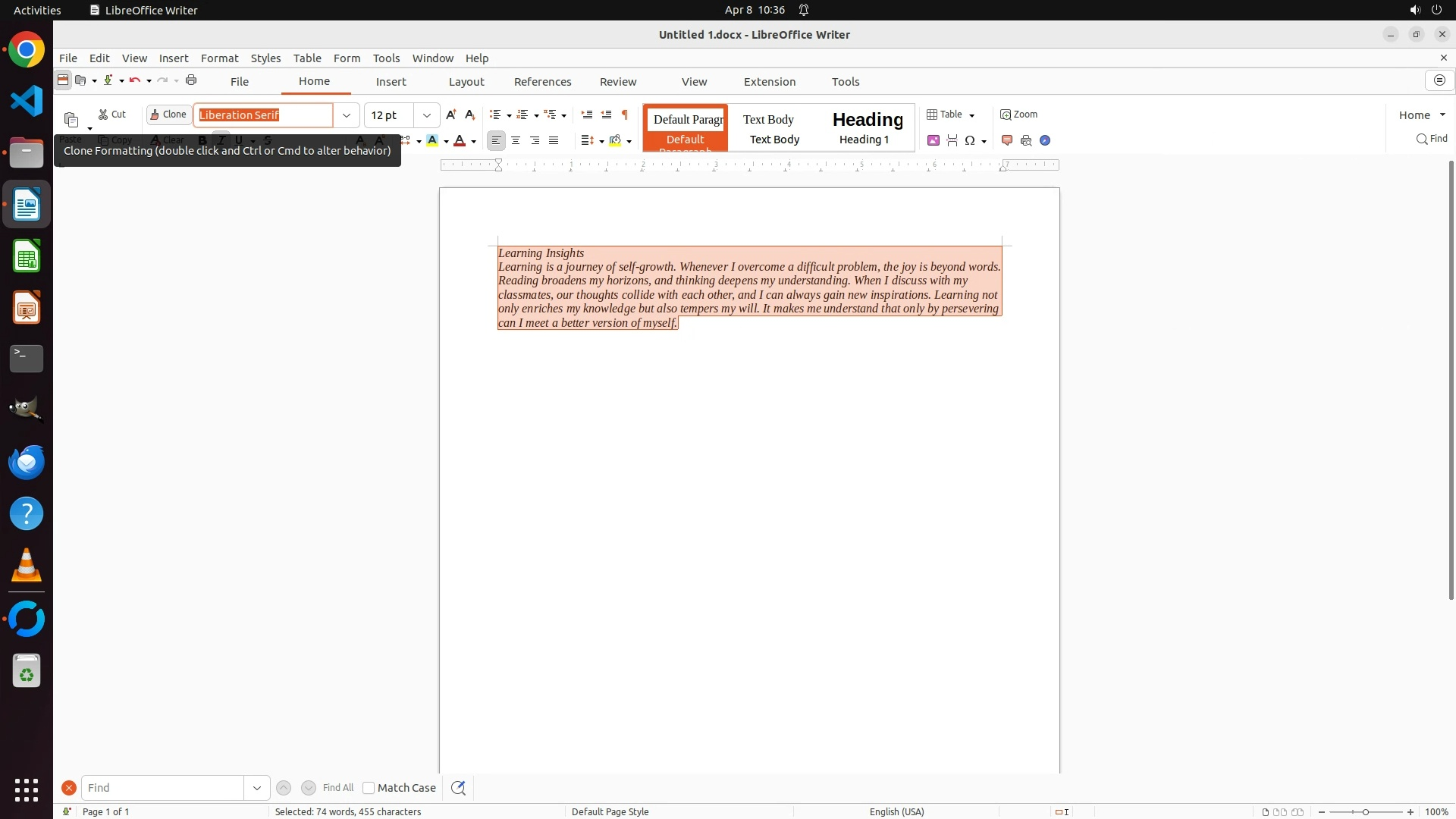Expand the Table dropdown in the ribbon
The width and height of the screenshot is (1456, 819).
click(971, 115)
